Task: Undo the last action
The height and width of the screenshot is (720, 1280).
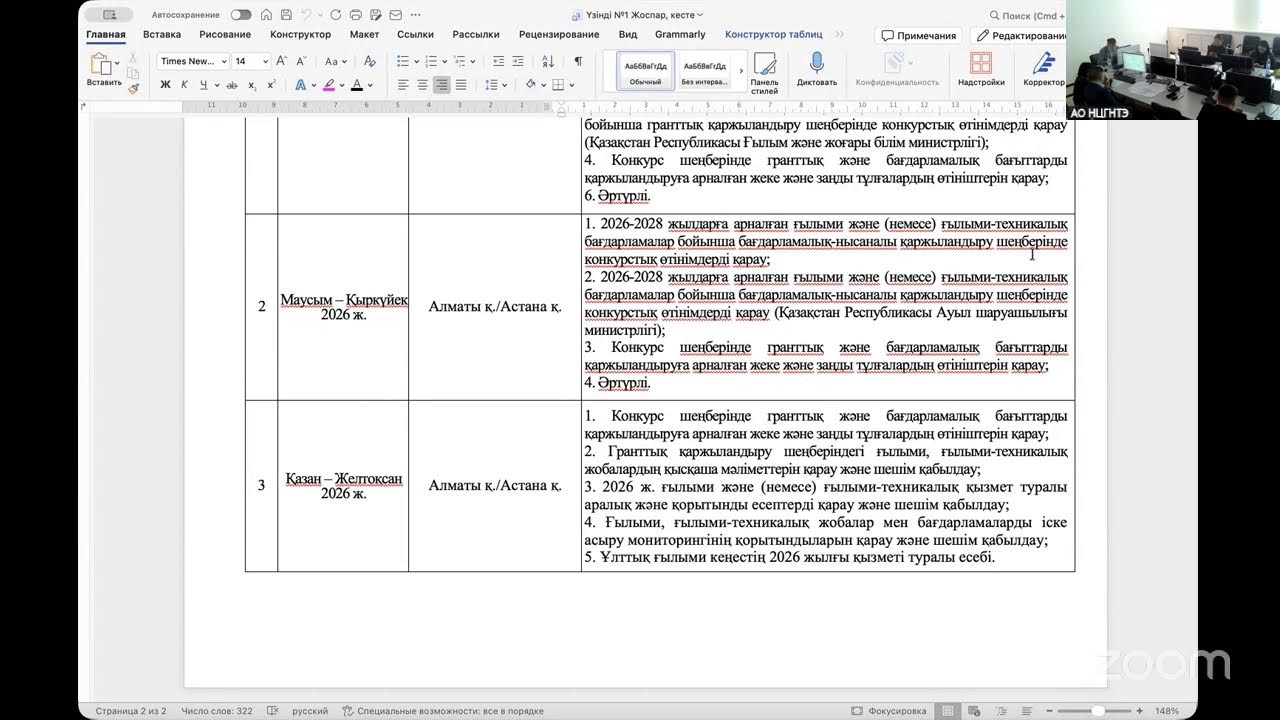Action: [307, 15]
